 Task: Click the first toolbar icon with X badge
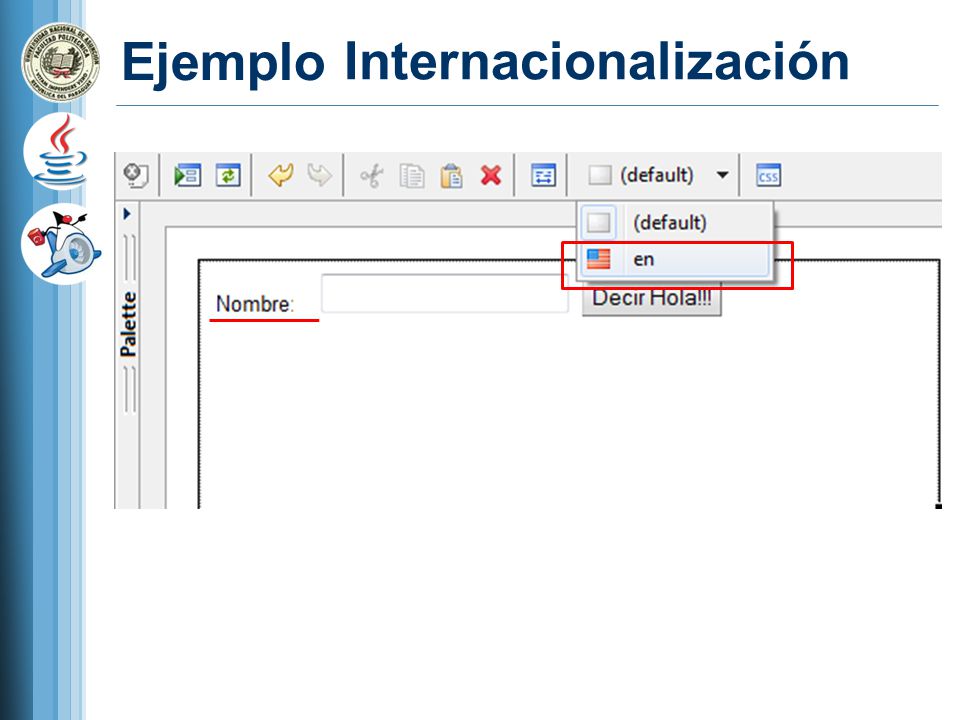[x=135, y=176]
